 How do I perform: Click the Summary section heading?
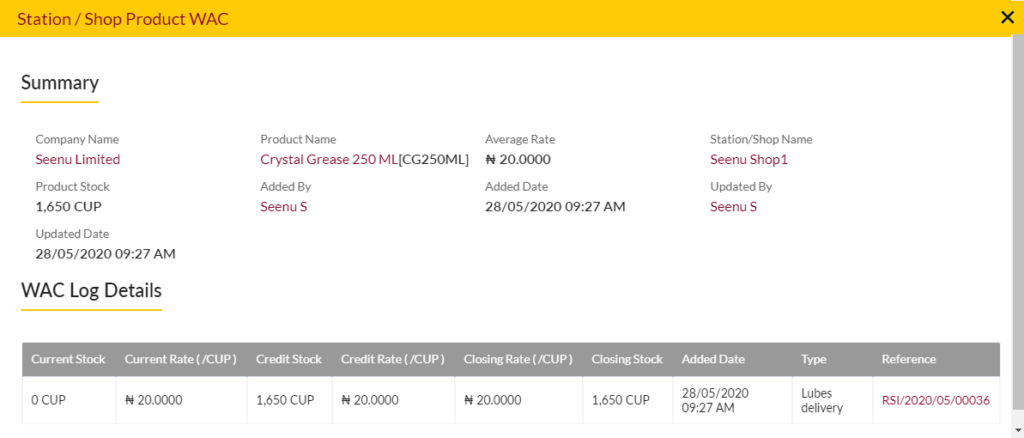click(60, 83)
